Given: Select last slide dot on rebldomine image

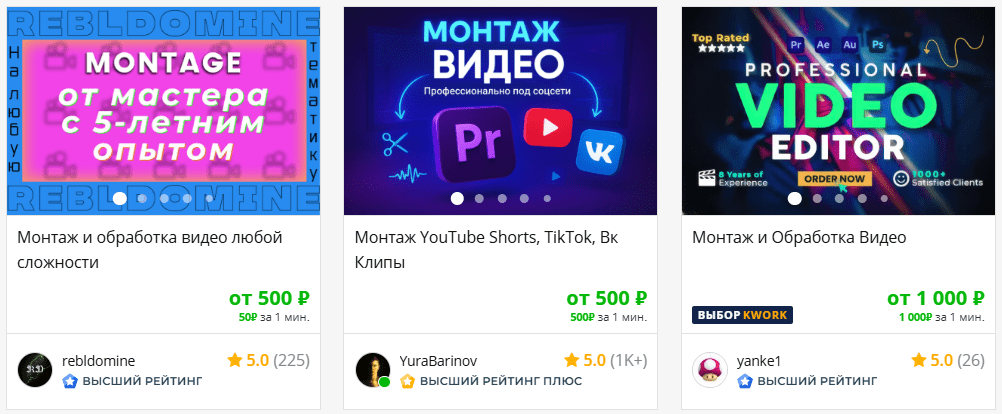Looking at the screenshot, I should click(x=209, y=199).
